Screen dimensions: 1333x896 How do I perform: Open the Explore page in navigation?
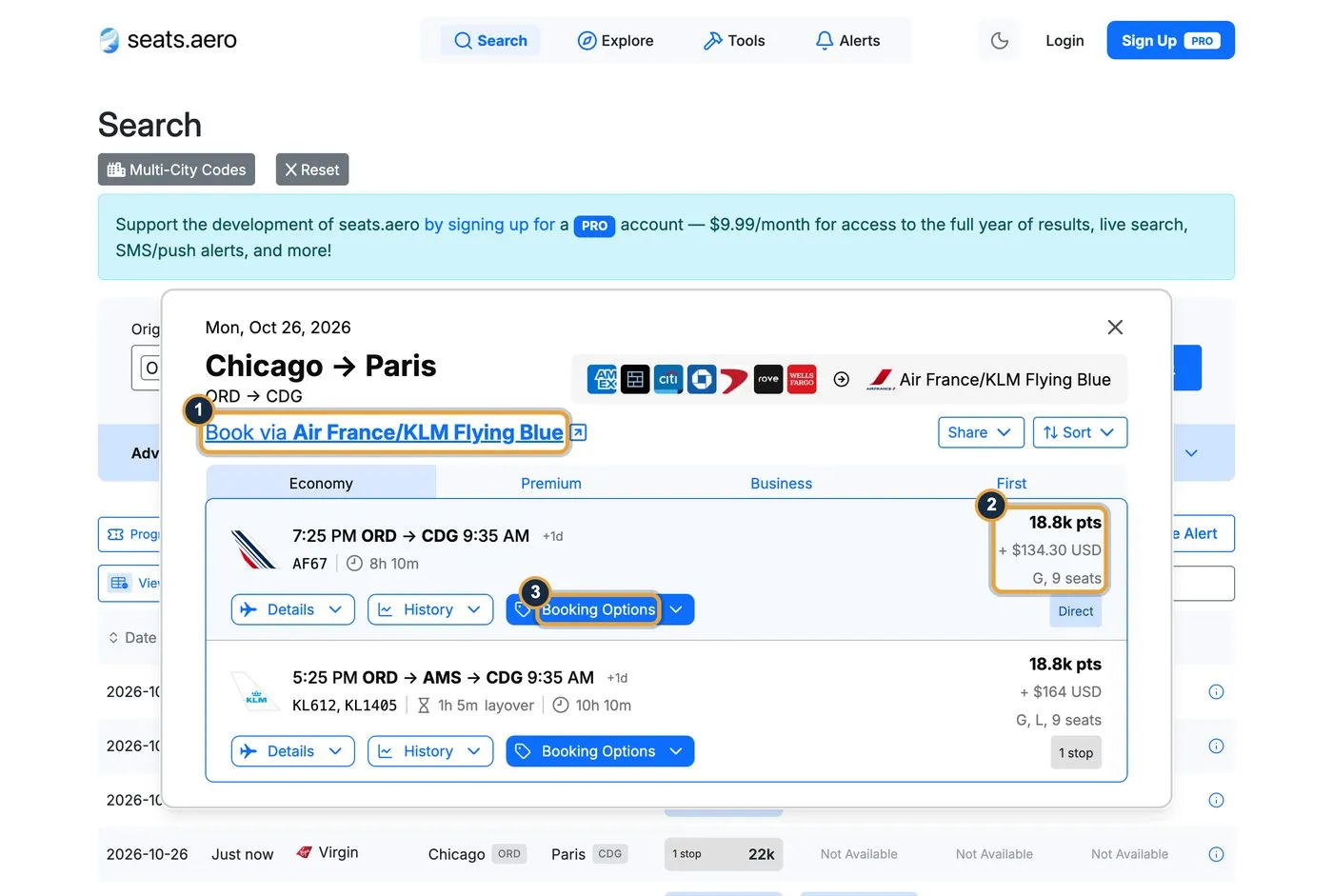pos(615,41)
